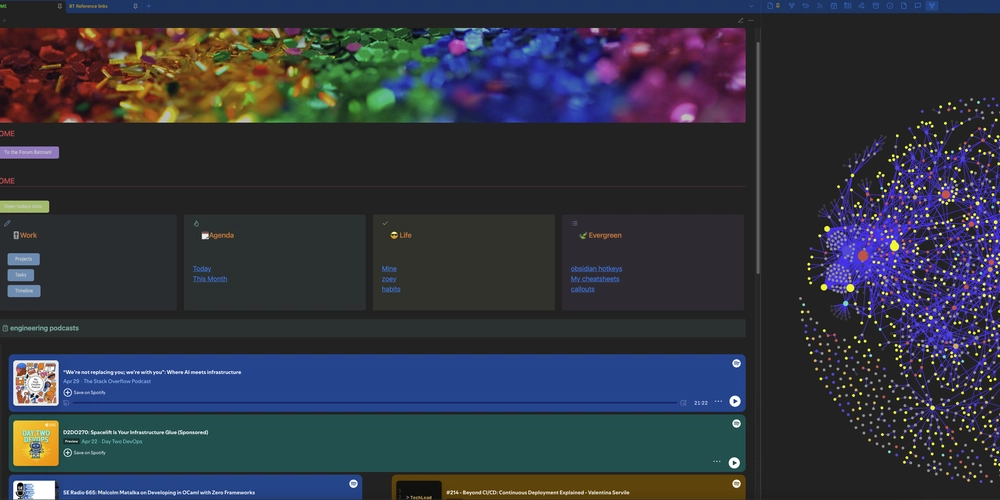The image size is (1000, 500).
Task: Open the tab list dropdown chevron
Action: click(751, 6)
